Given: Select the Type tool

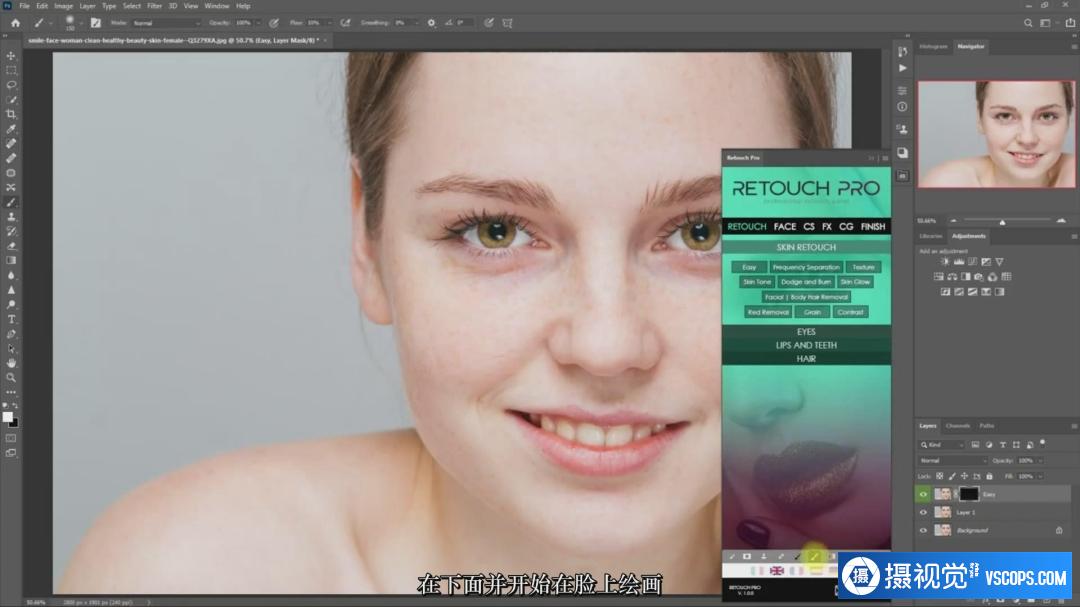Looking at the screenshot, I should click(11, 319).
